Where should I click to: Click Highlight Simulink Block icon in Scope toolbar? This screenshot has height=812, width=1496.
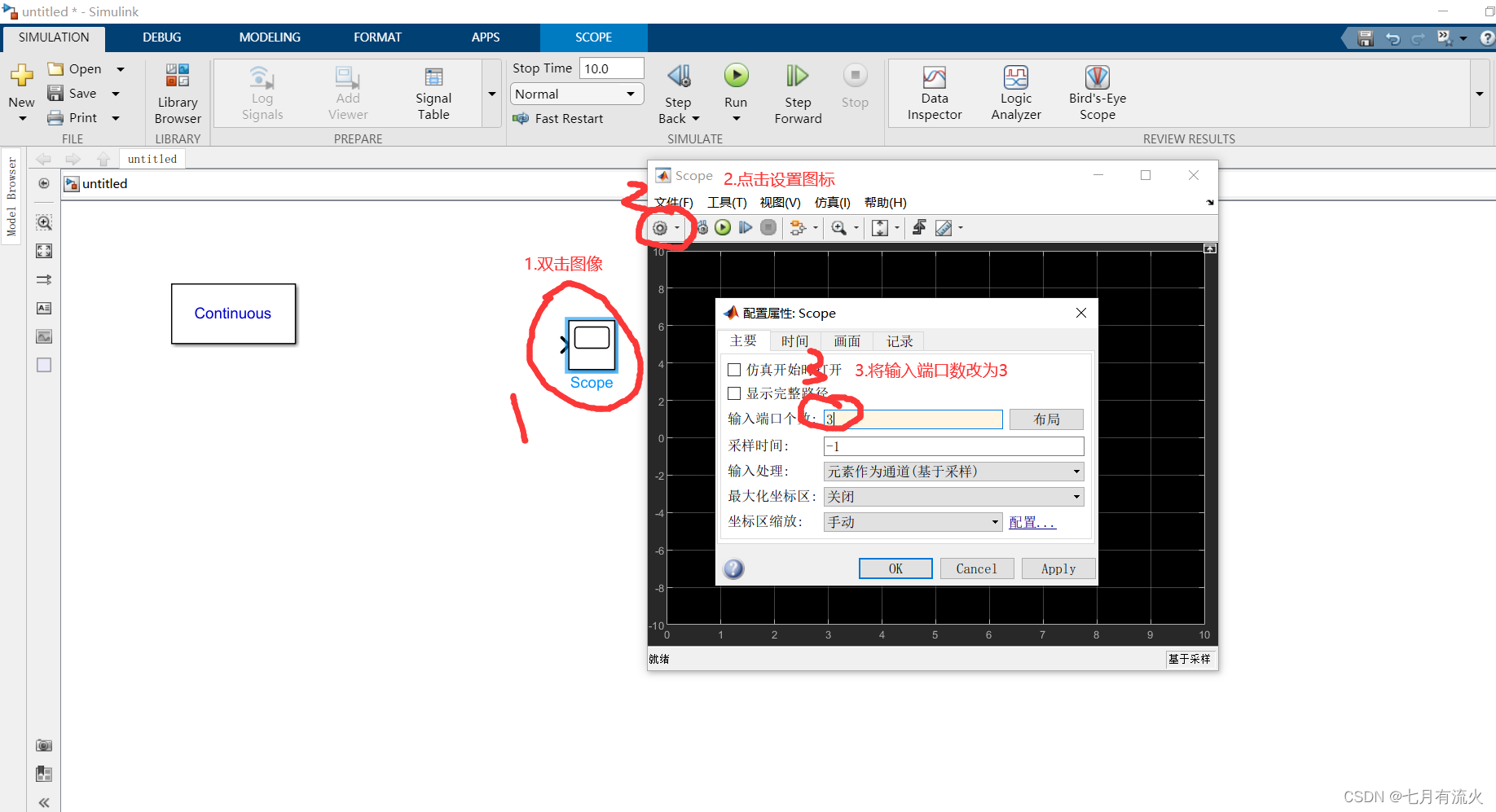tap(798, 228)
